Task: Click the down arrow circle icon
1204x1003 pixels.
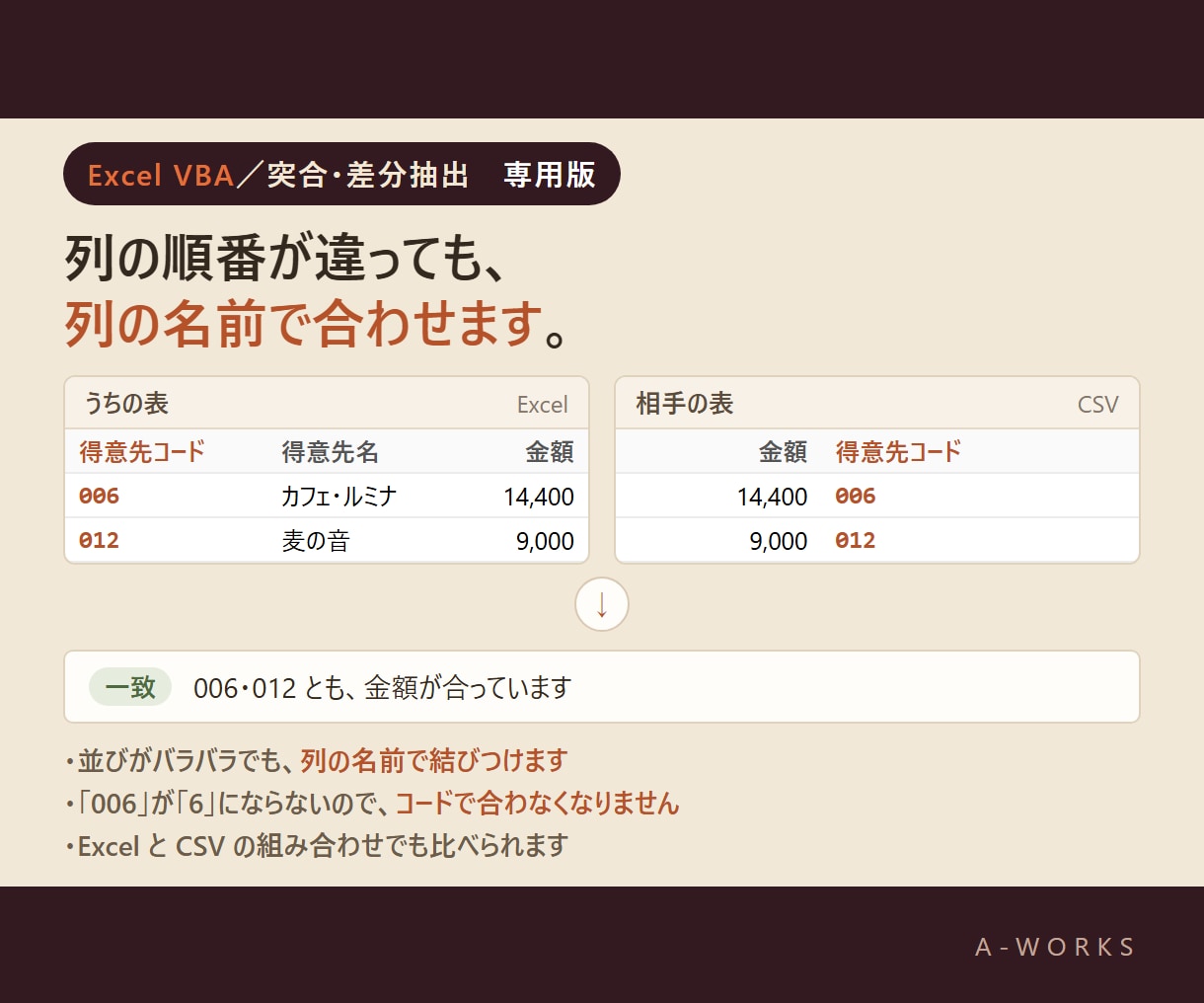Action: pyautogui.click(x=602, y=604)
